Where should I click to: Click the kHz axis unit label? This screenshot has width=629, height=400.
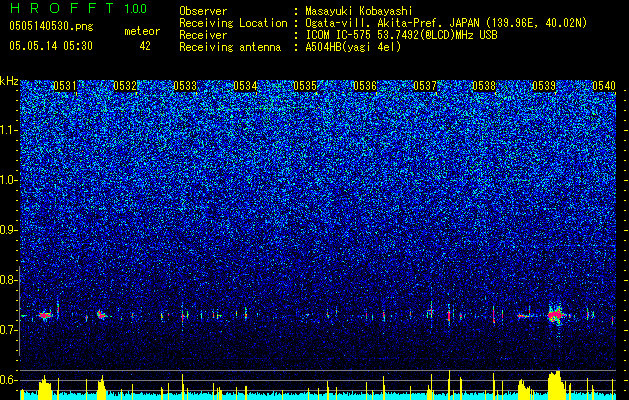point(9,81)
